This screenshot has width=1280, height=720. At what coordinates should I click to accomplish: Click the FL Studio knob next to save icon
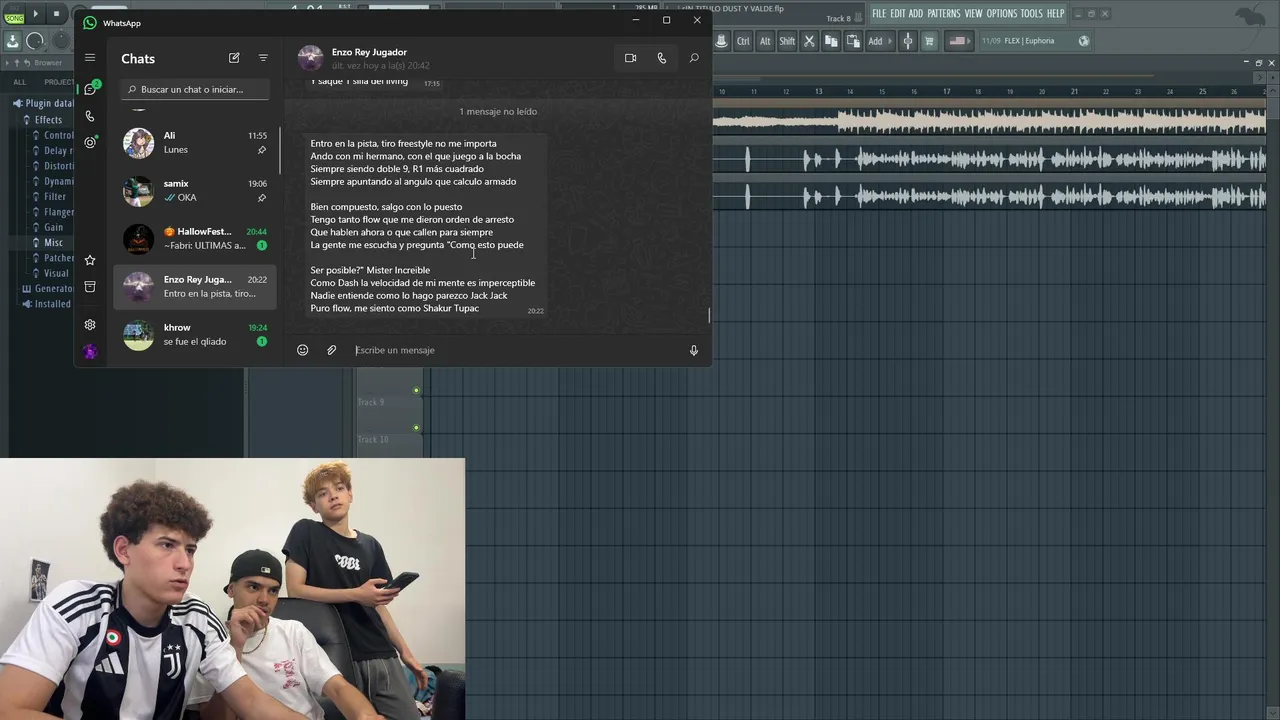(x=35, y=41)
